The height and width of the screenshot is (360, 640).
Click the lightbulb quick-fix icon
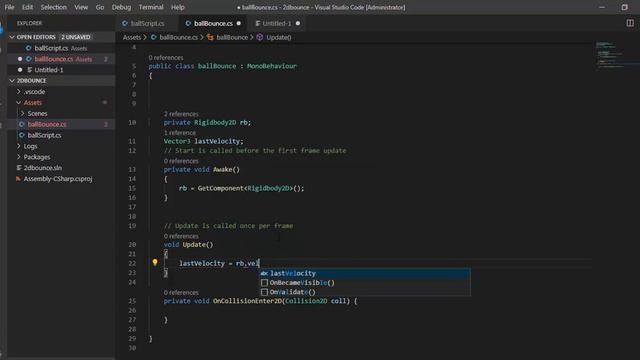(155, 262)
